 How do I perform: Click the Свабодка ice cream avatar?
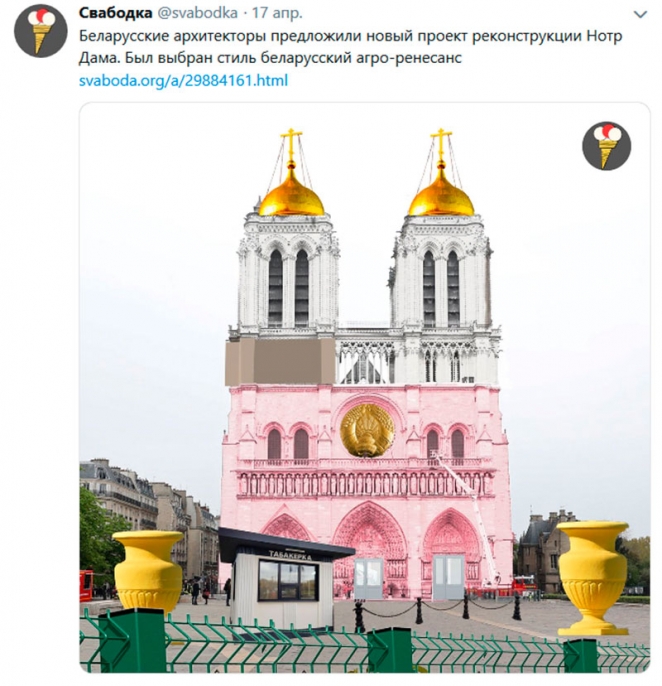pyautogui.click(x=40, y=31)
